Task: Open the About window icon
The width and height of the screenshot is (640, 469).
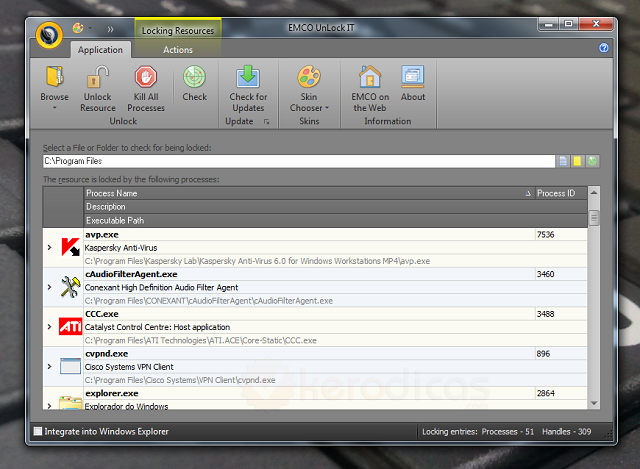Action: pos(413,76)
